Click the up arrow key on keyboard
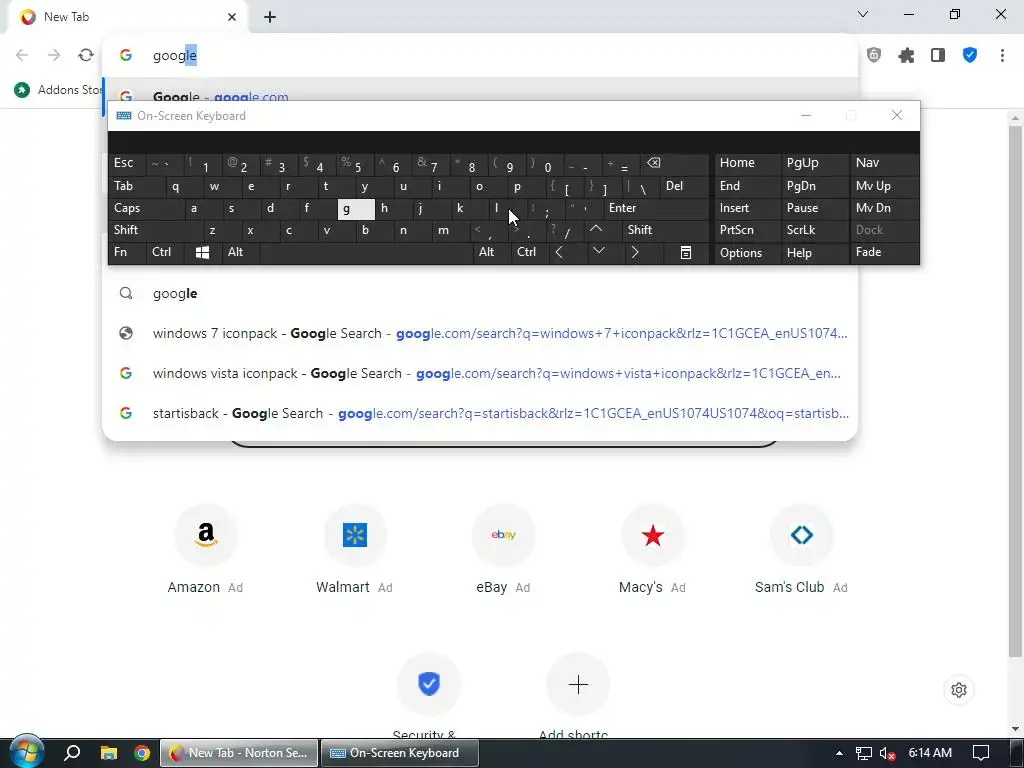 [596, 229]
